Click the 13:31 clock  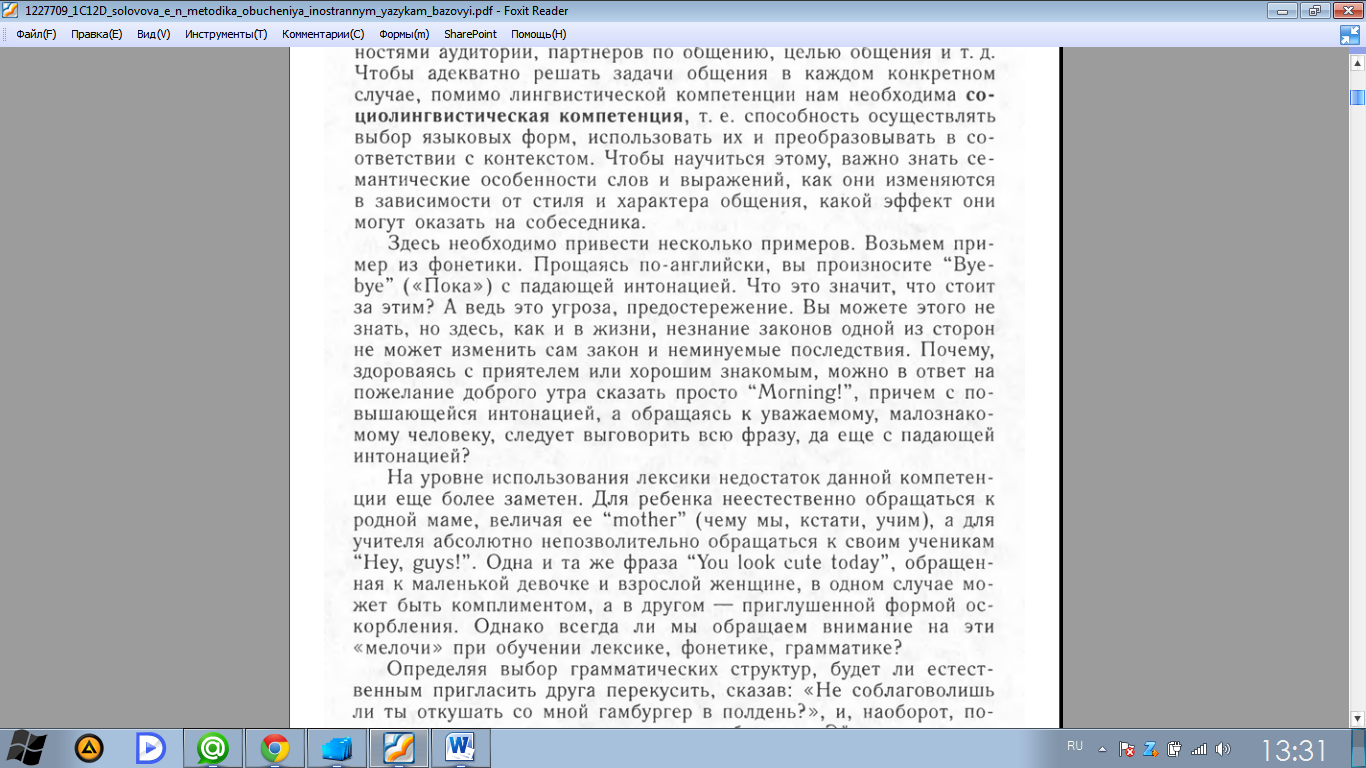point(1294,749)
